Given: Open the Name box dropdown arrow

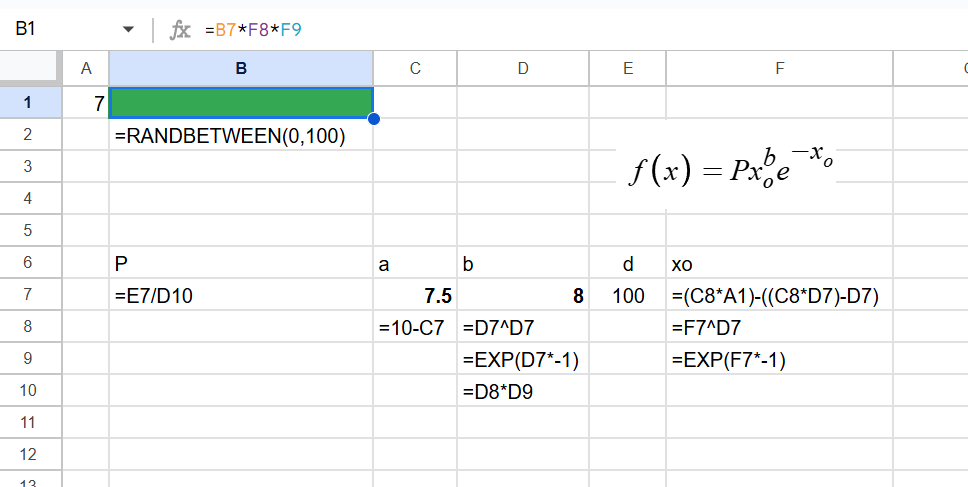Looking at the screenshot, I should tap(128, 30).
